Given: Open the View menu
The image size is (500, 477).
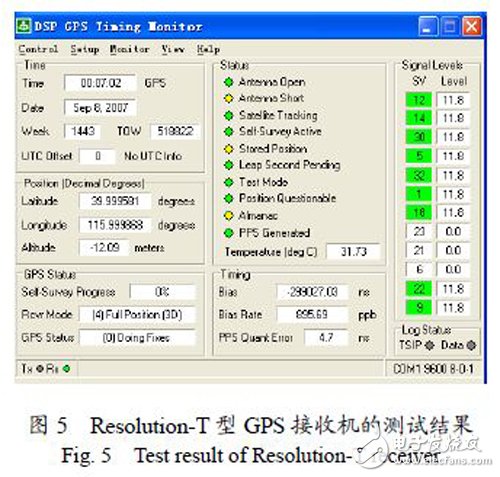Looking at the screenshot, I should 173,49.
